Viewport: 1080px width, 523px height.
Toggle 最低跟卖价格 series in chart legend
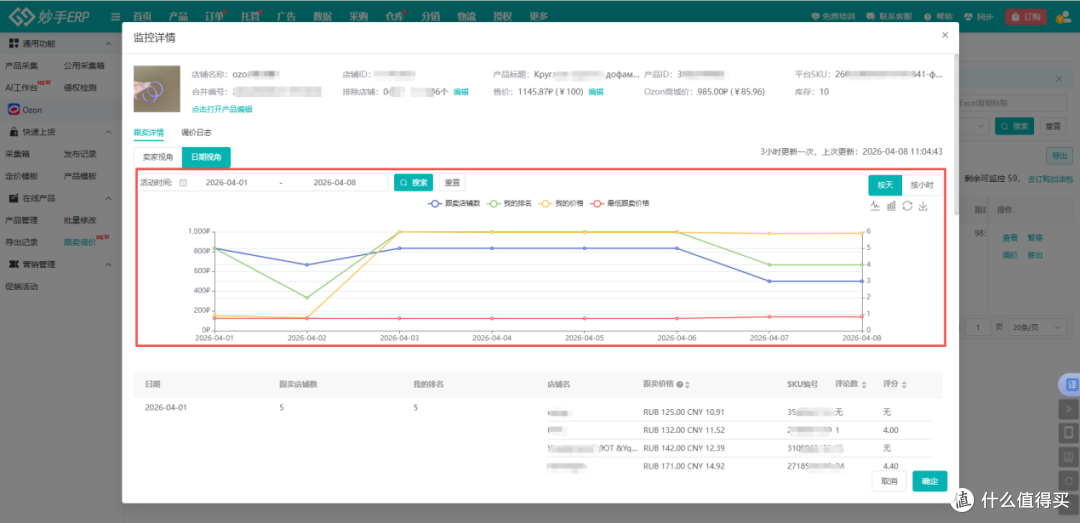(619, 203)
